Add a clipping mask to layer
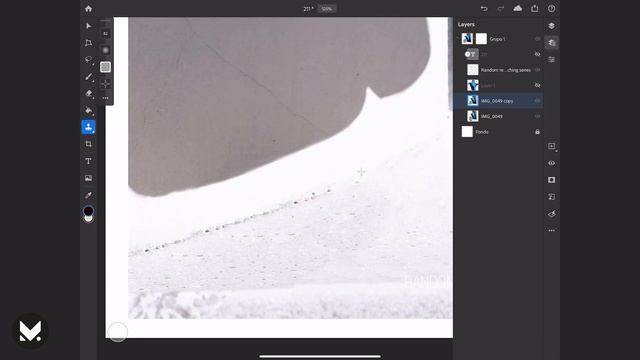The width and height of the screenshot is (640, 360). point(551,197)
